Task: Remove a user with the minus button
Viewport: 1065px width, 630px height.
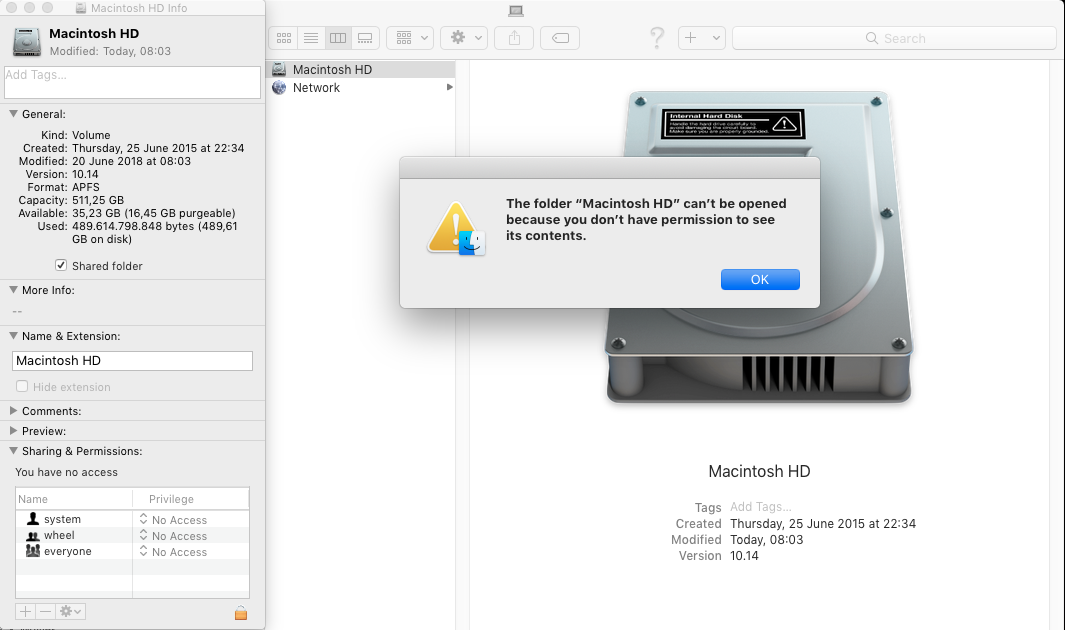Action: tap(46, 612)
